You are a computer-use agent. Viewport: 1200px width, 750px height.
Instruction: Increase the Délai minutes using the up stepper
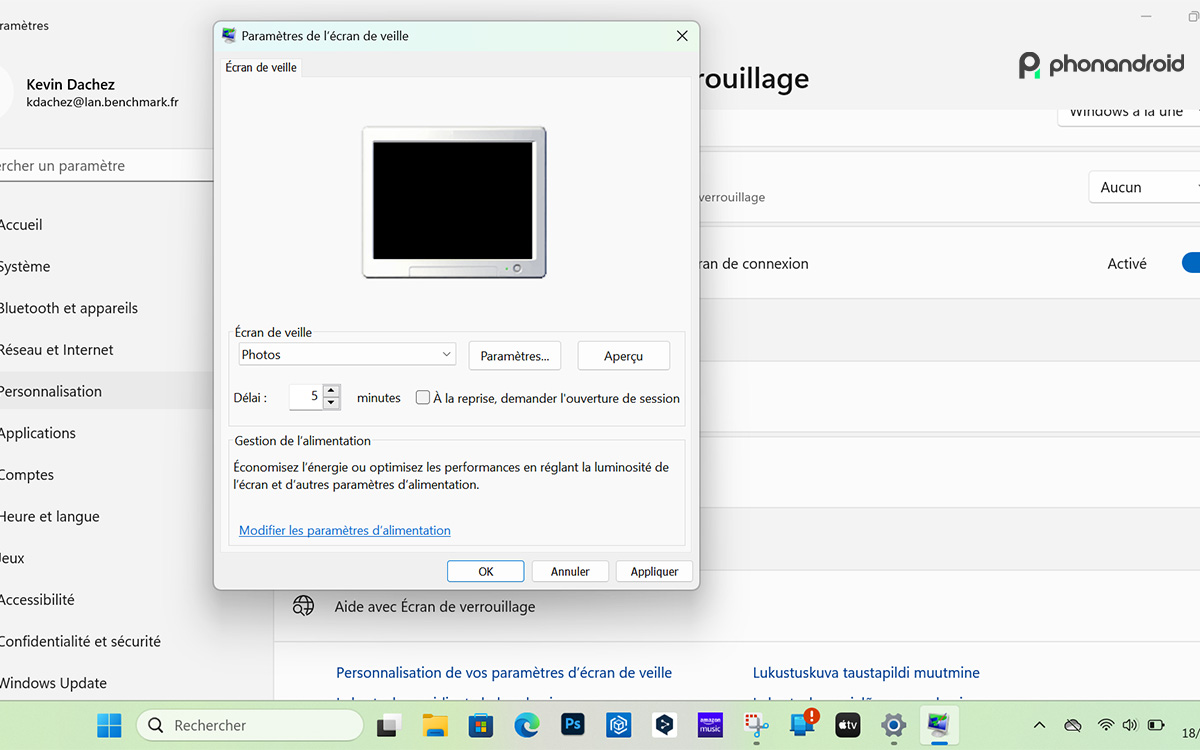click(331, 392)
